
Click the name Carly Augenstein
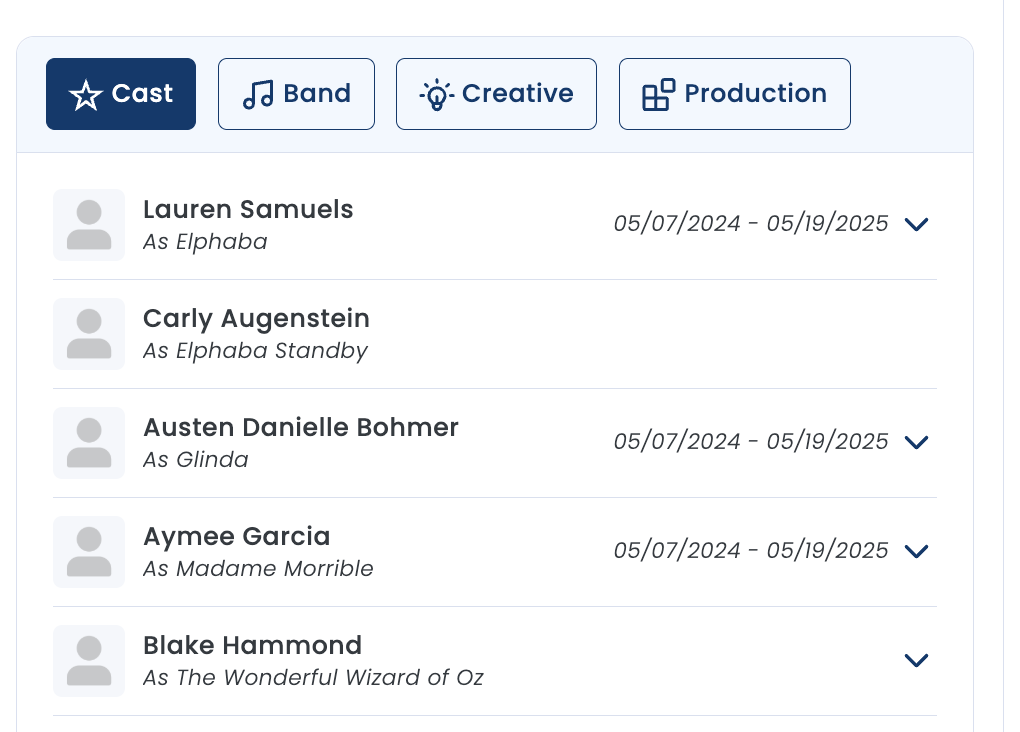coord(256,319)
